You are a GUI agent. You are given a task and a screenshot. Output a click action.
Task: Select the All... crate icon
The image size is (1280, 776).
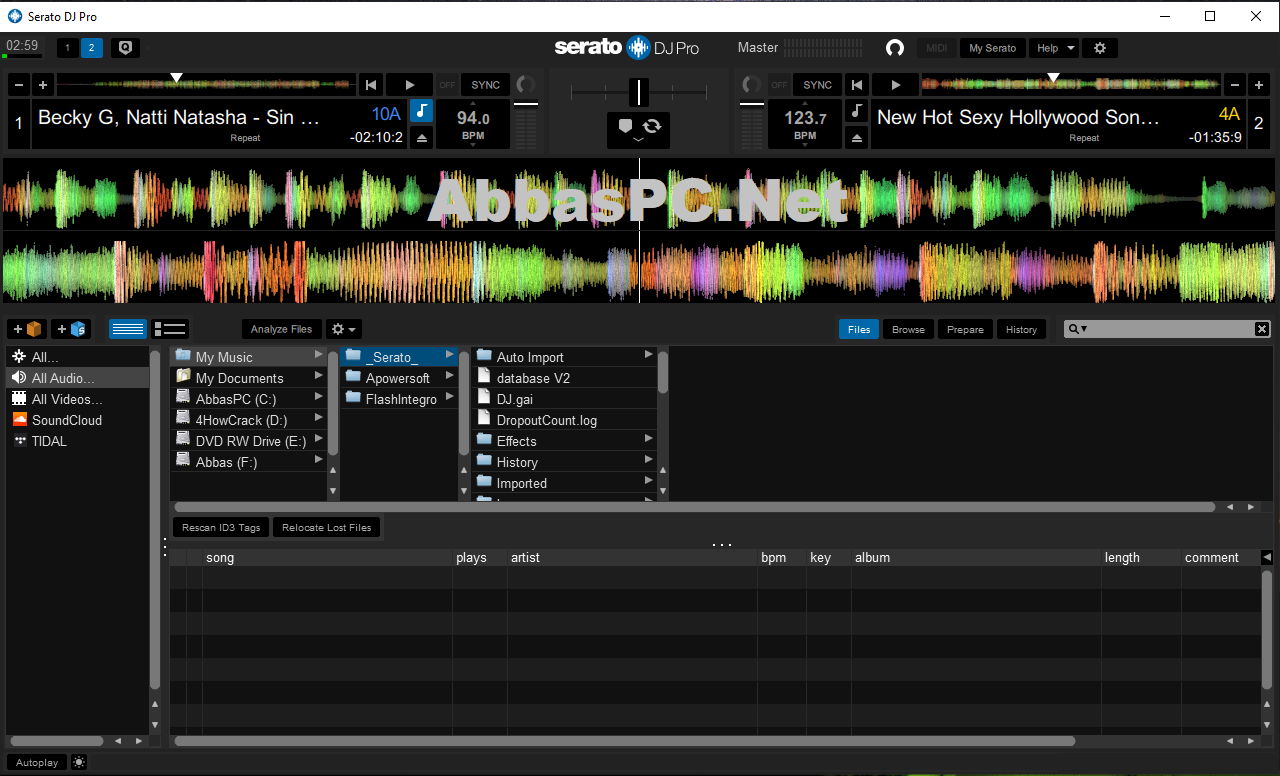(19, 357)
